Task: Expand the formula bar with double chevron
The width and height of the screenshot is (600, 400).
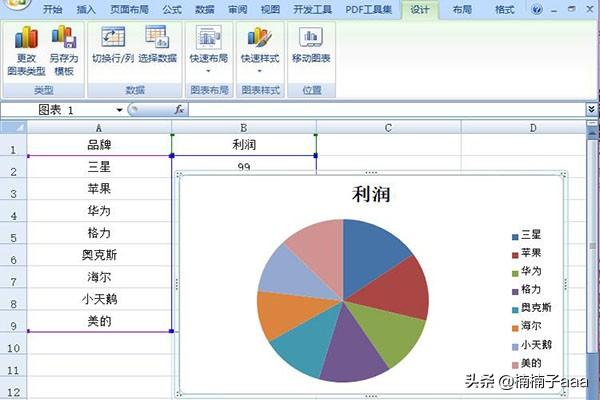Action: [x=592, y=109]
